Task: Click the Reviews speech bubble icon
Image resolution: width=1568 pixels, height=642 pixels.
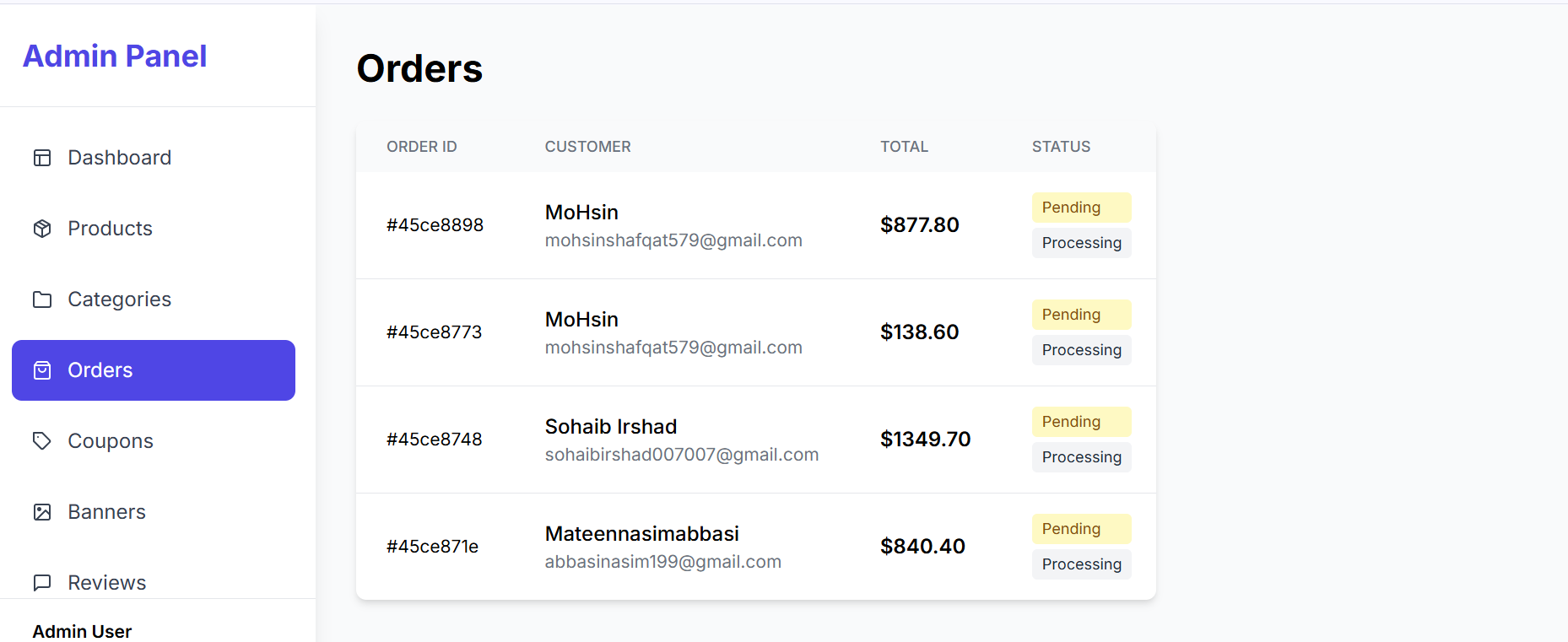Action: coord(42,583)
